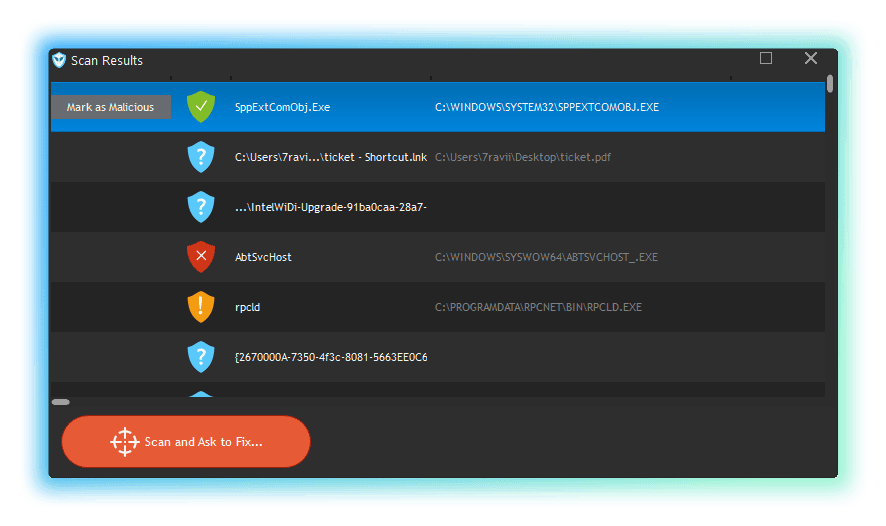Click the green checkmark shield beside SppExtComObj.Exe

coord(201,107)
